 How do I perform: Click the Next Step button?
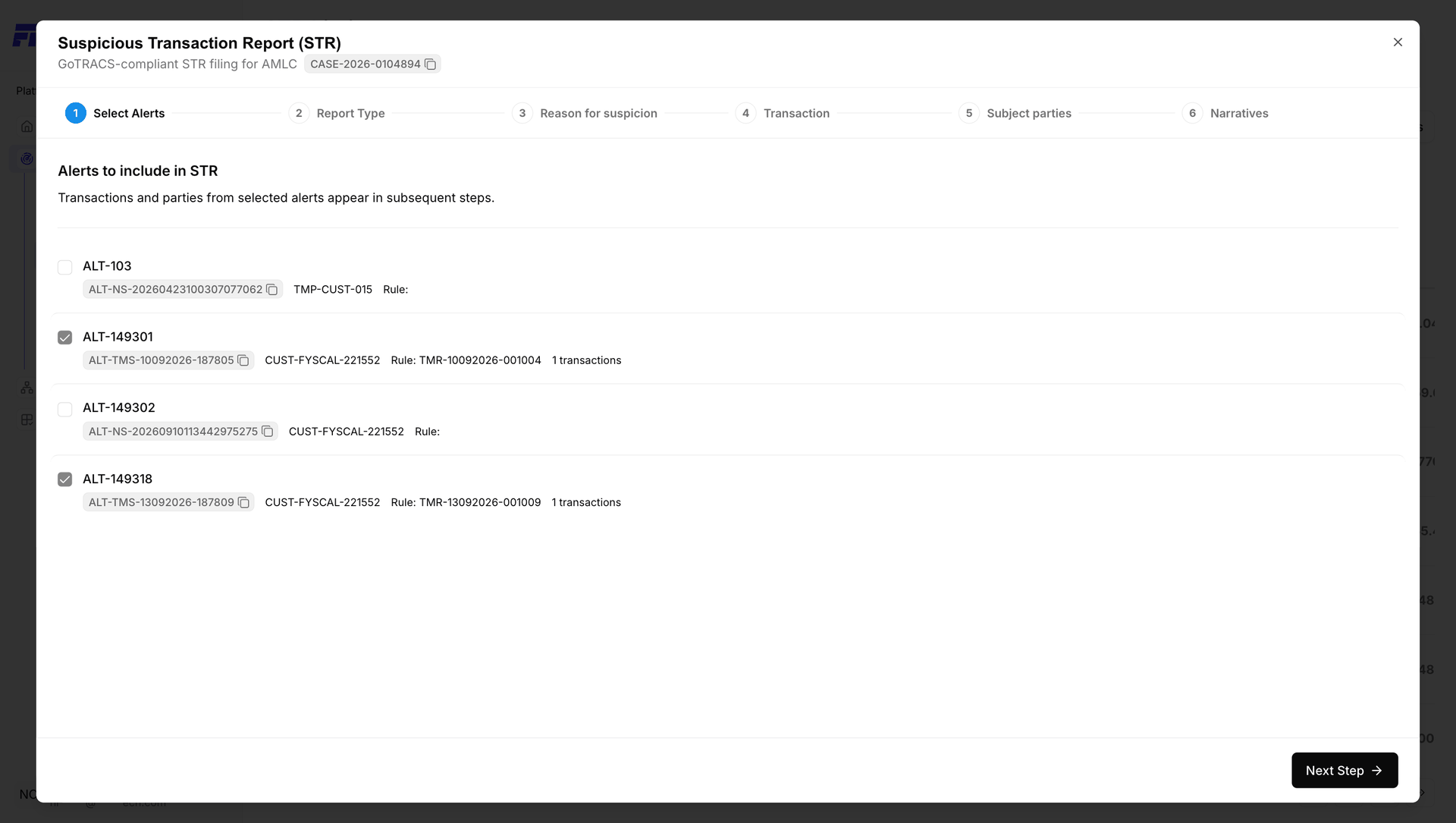(1345, 770)
